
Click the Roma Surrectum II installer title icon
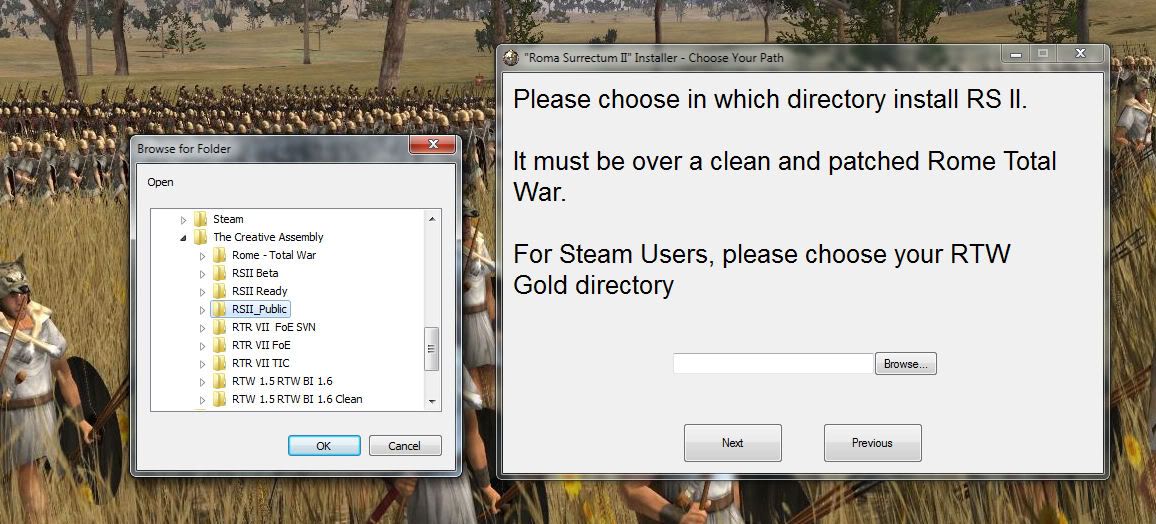click(509, 57)
